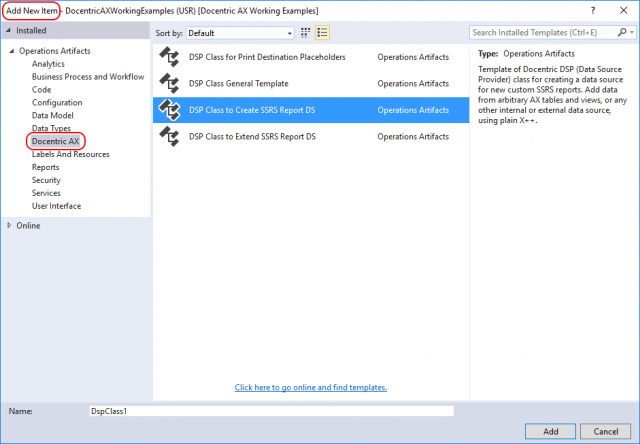Select Operations Artifacts tree label
This screenshot has height=444, width=640.
click(55, 51)
